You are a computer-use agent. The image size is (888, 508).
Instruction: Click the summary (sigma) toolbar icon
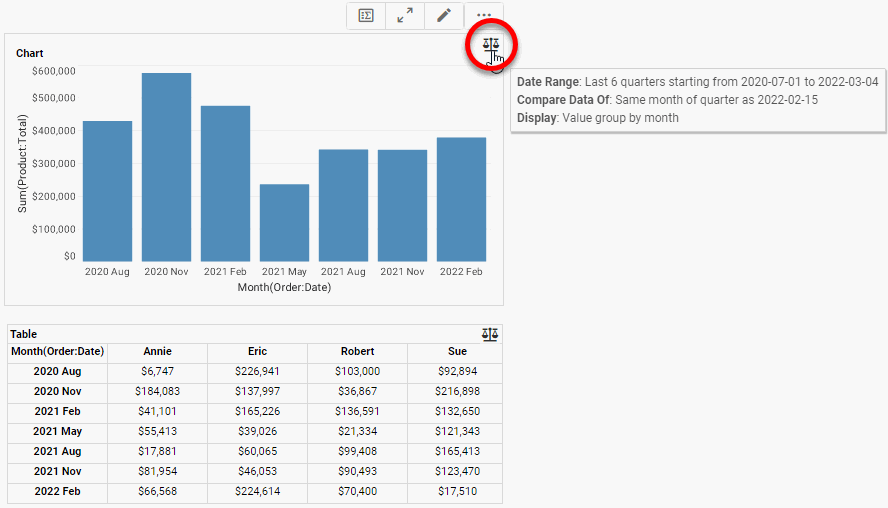(366, 16)
